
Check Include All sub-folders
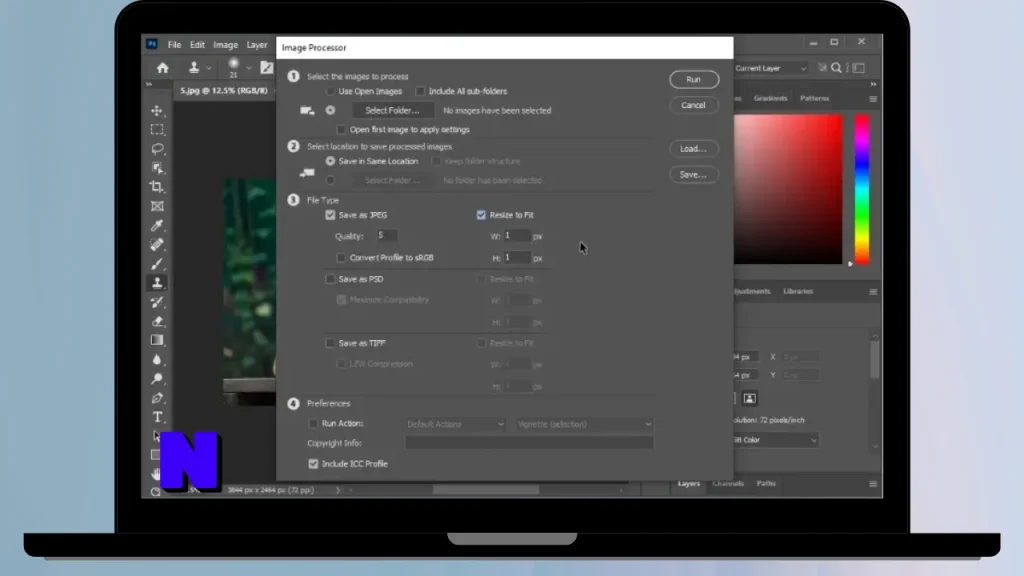click(x=420, y=91)
